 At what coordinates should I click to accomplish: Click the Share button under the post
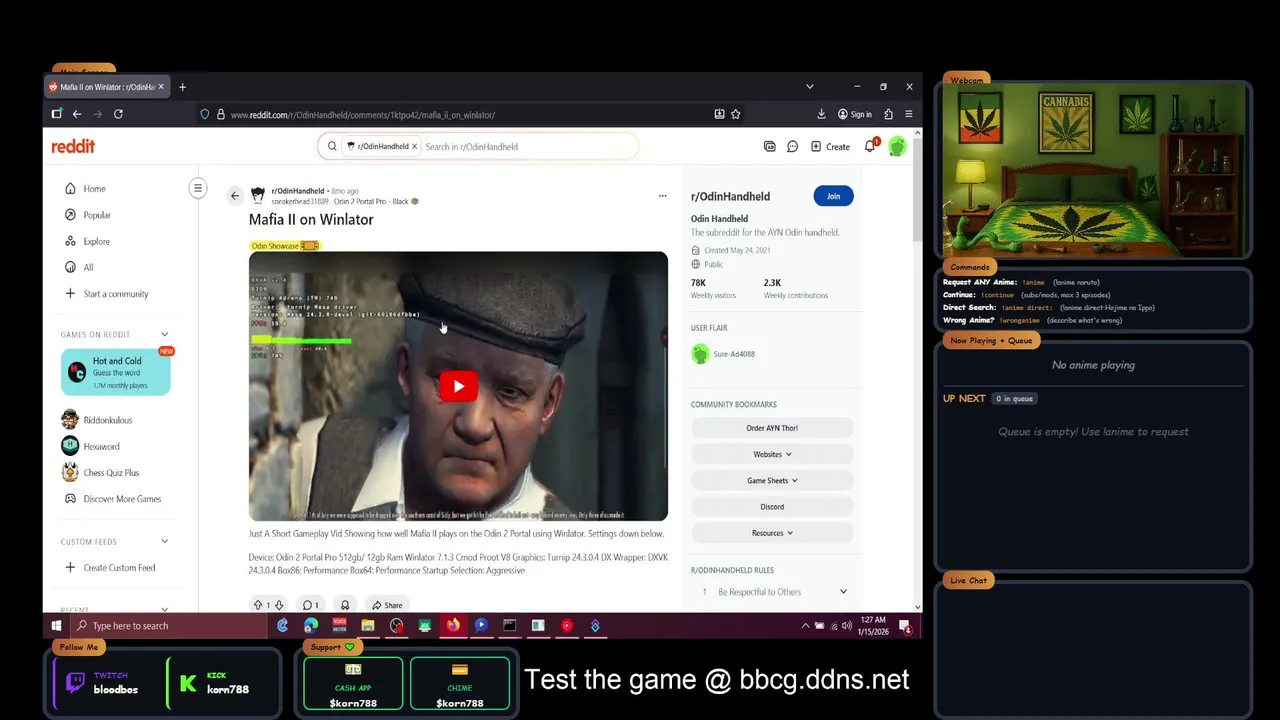386,605
